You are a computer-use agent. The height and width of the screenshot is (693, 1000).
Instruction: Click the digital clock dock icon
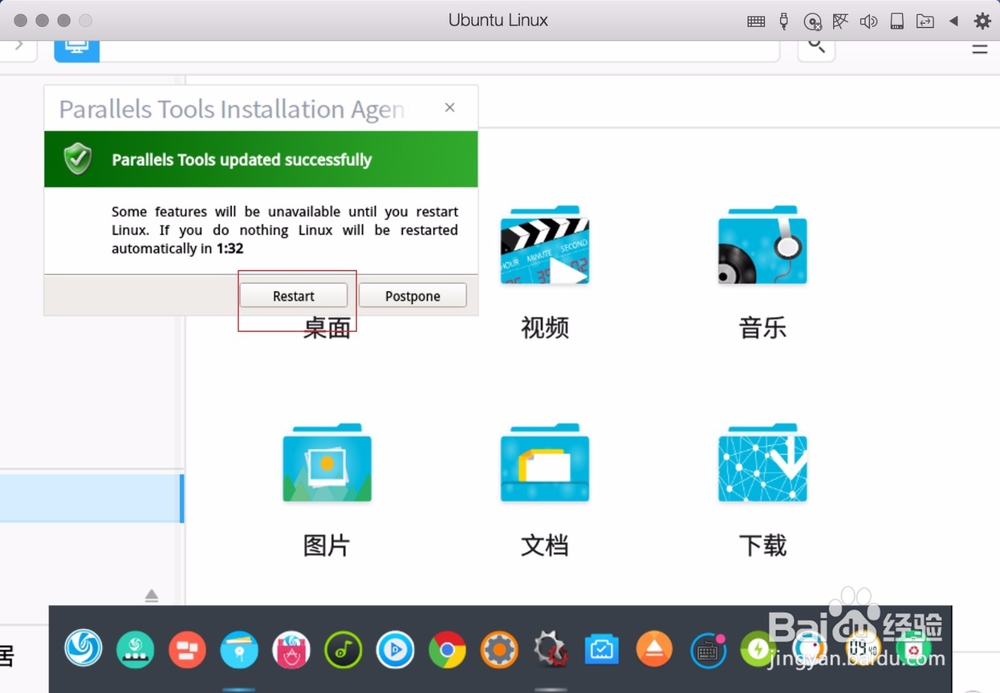862,650
